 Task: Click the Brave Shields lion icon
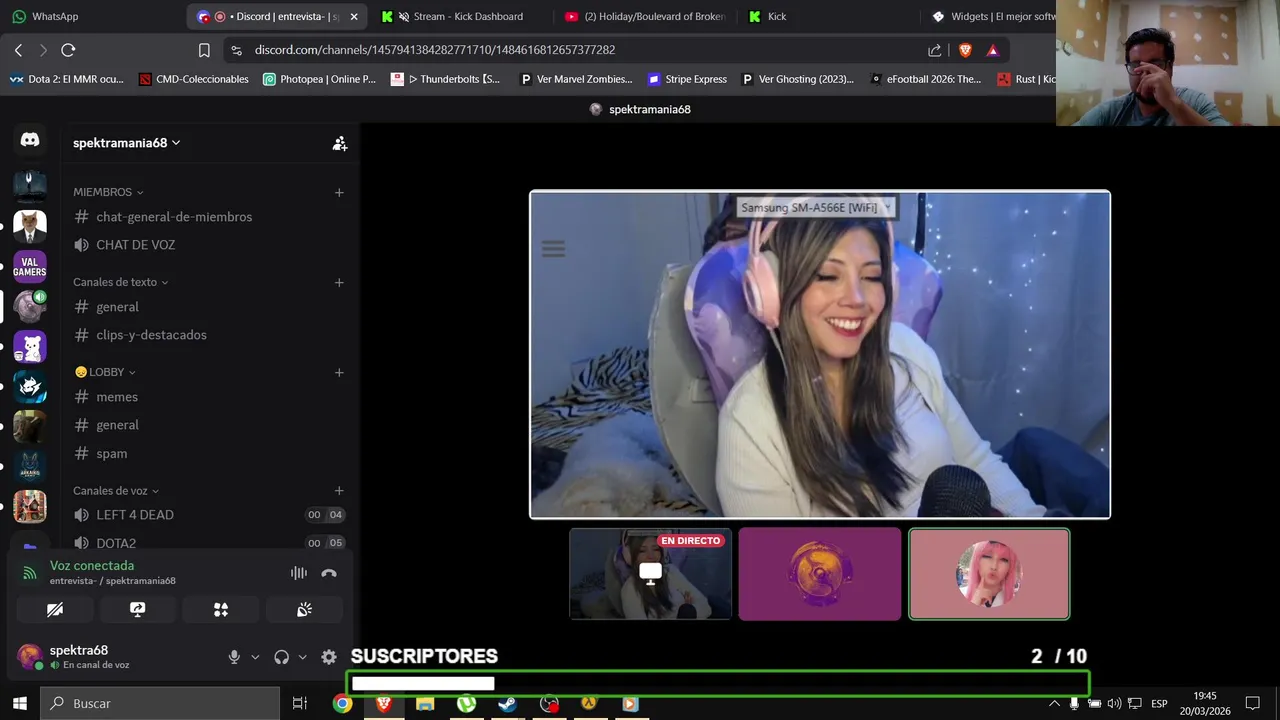click(x=965, y=50)
